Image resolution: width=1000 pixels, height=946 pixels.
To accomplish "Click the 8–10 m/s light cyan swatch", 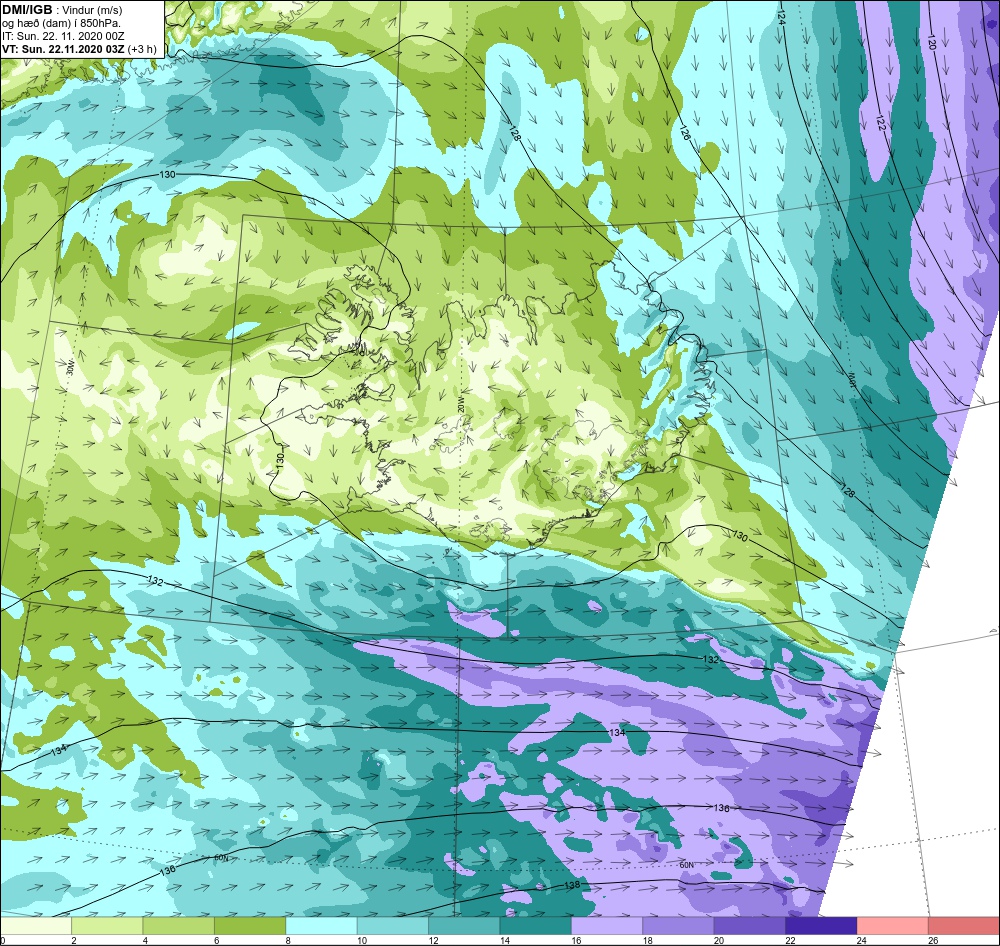I will (321, 925).
